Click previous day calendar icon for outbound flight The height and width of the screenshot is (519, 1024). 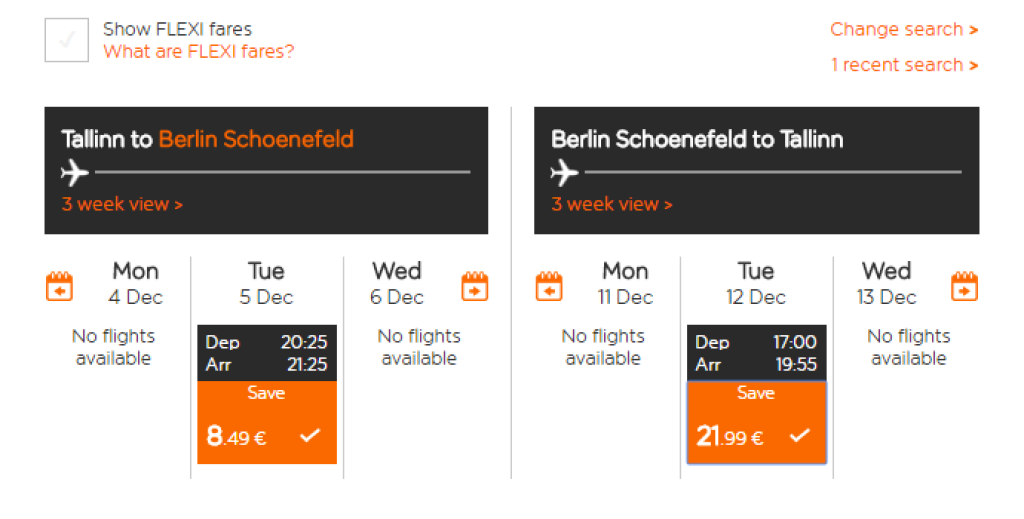[60, 287]
